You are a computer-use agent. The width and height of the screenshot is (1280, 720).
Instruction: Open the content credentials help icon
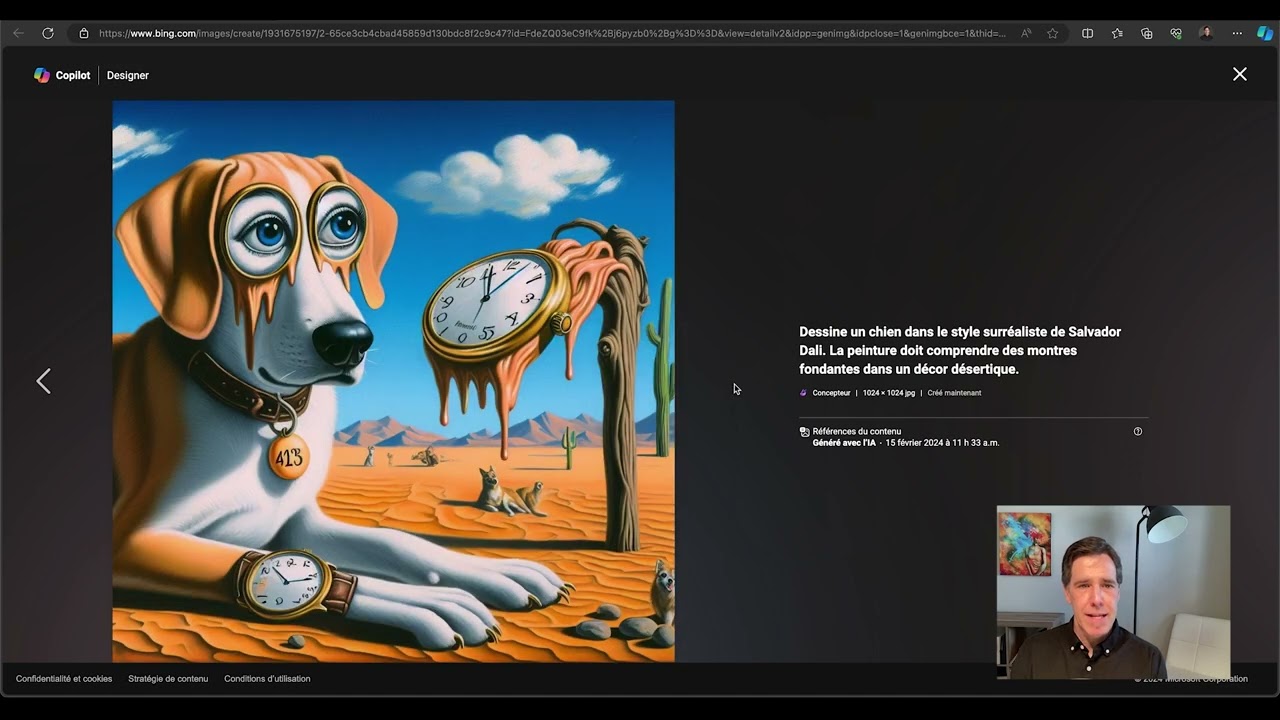[1138, 432]
